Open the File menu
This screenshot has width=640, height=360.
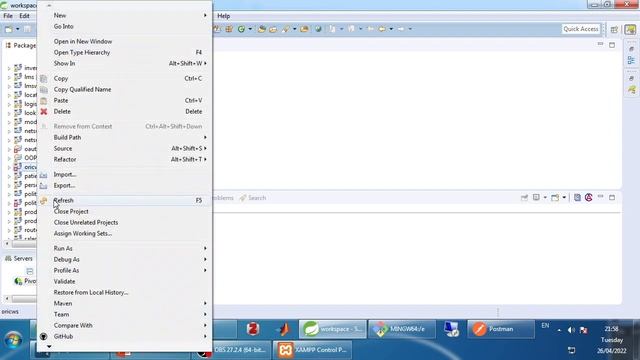point(8,16)
